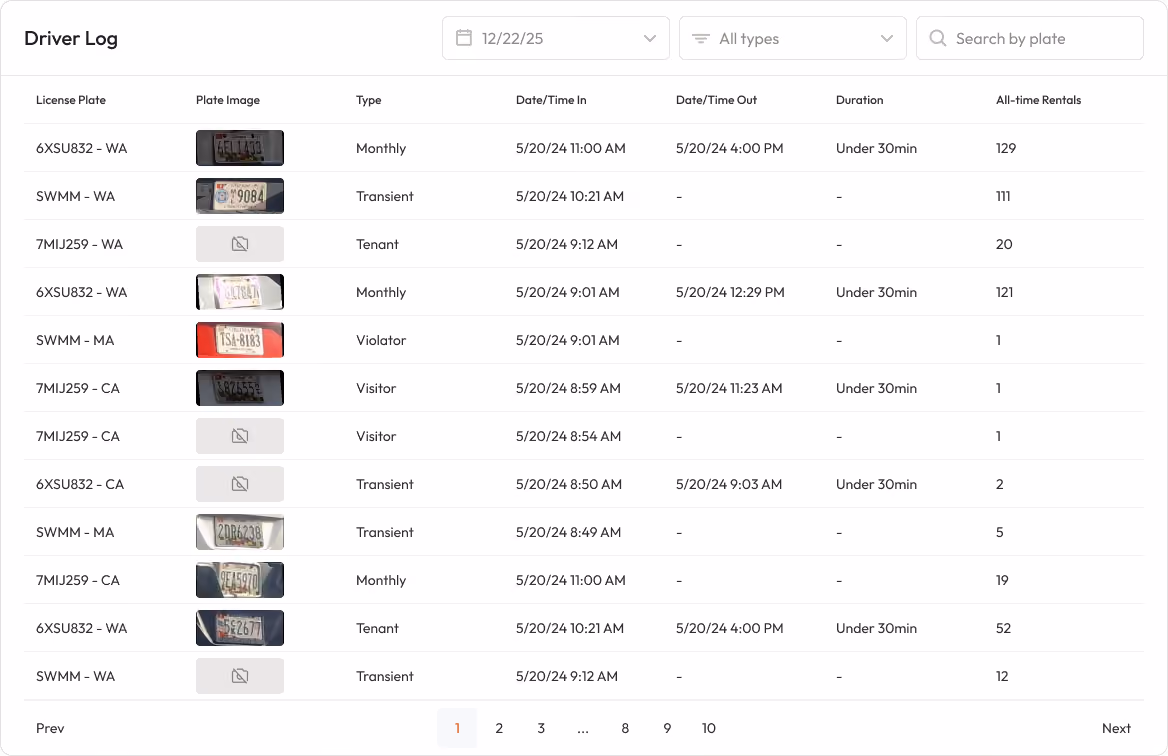Select page 1 in pagination
The image size is (1168, 756).
457,728
